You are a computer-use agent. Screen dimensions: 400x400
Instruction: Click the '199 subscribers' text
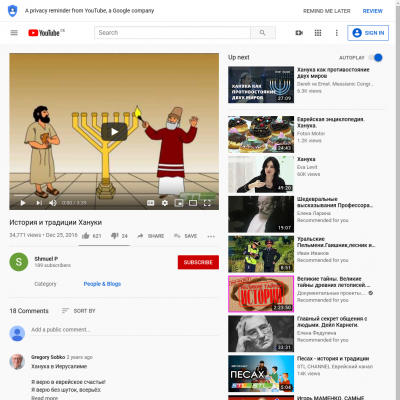click(53, 265)
